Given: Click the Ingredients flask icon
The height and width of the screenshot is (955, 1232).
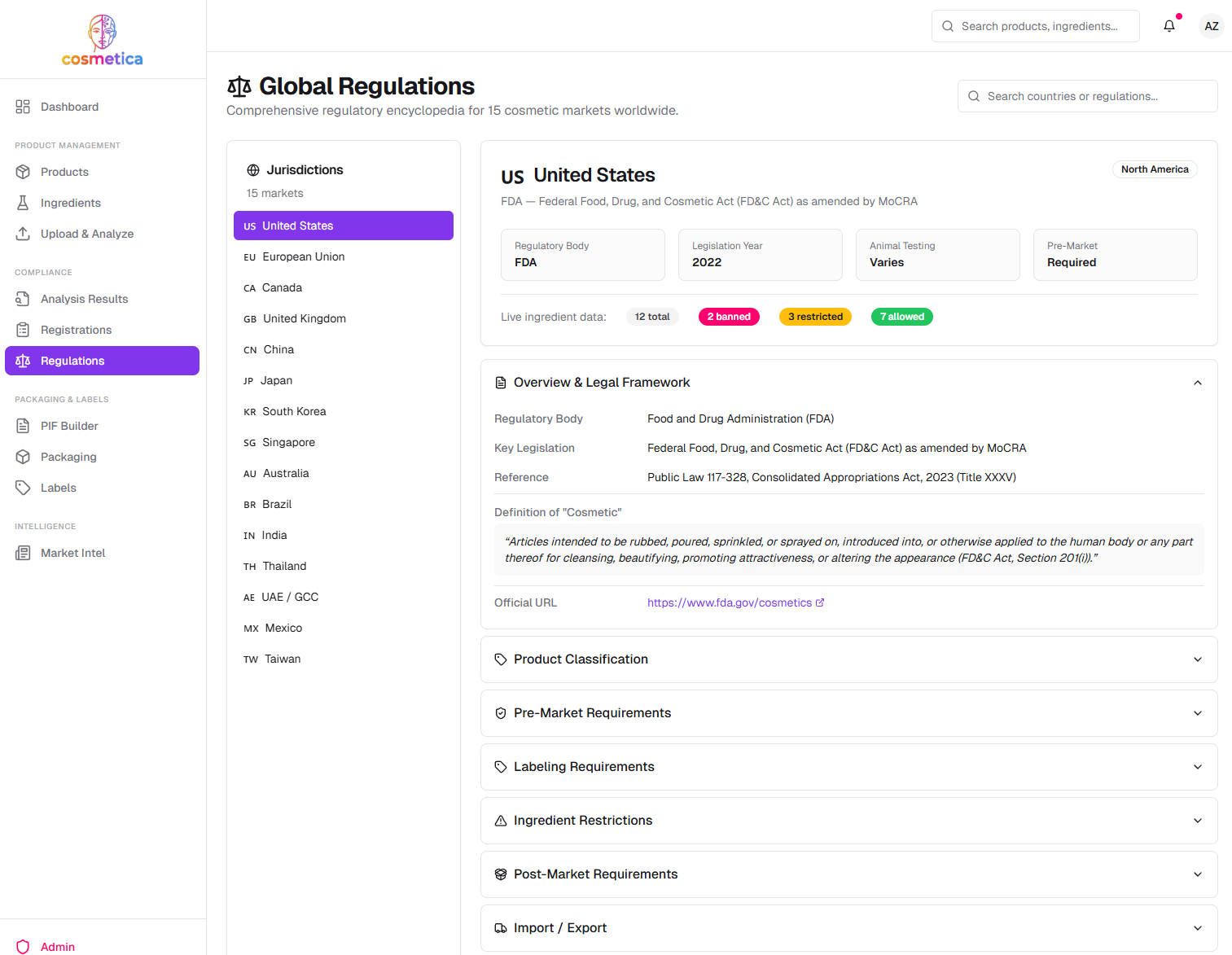Looking at the screenshot, I should (23, 203).
